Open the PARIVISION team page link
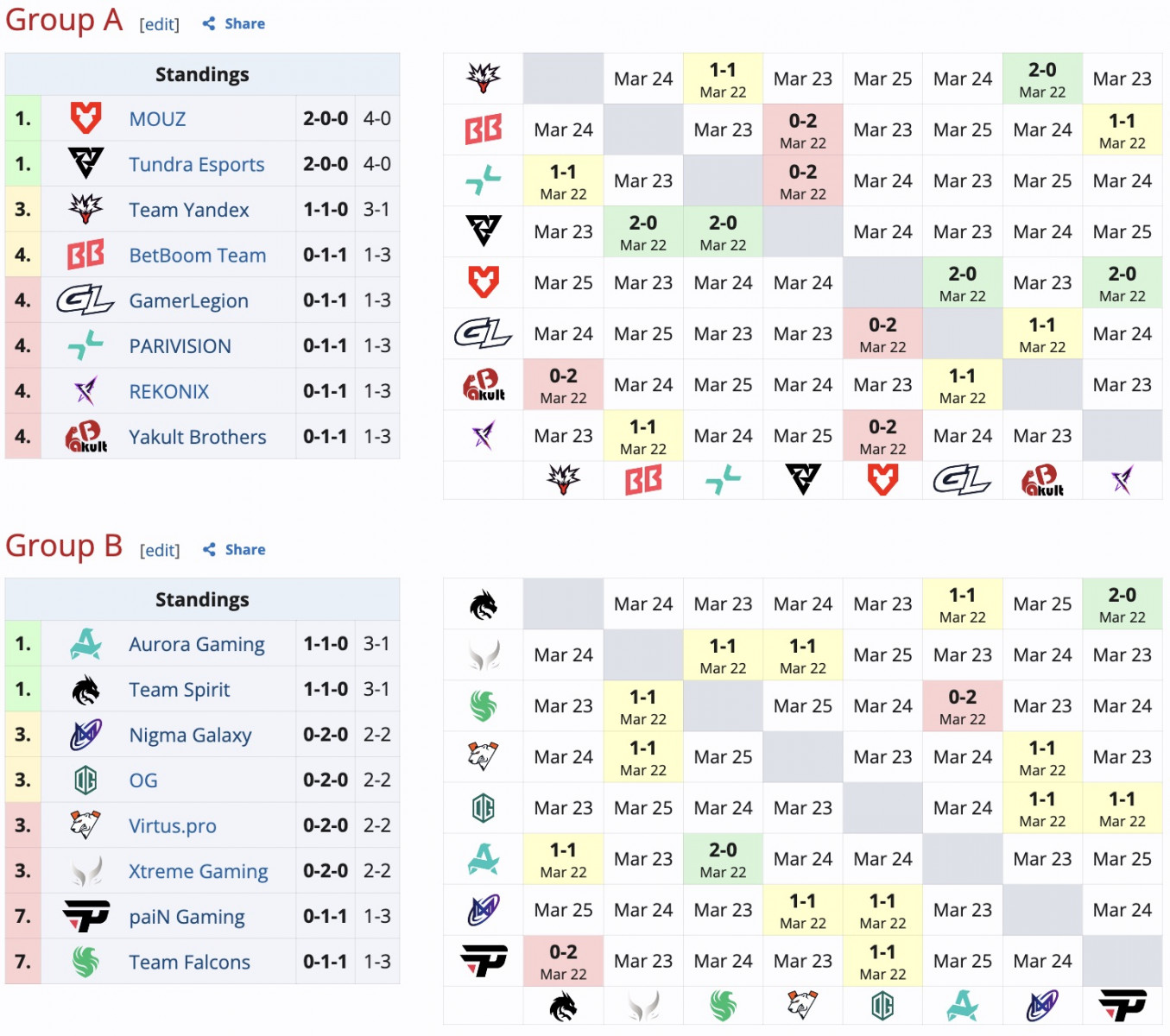The width and height of the screenshot is (1170, 1036). coord(180,346)
